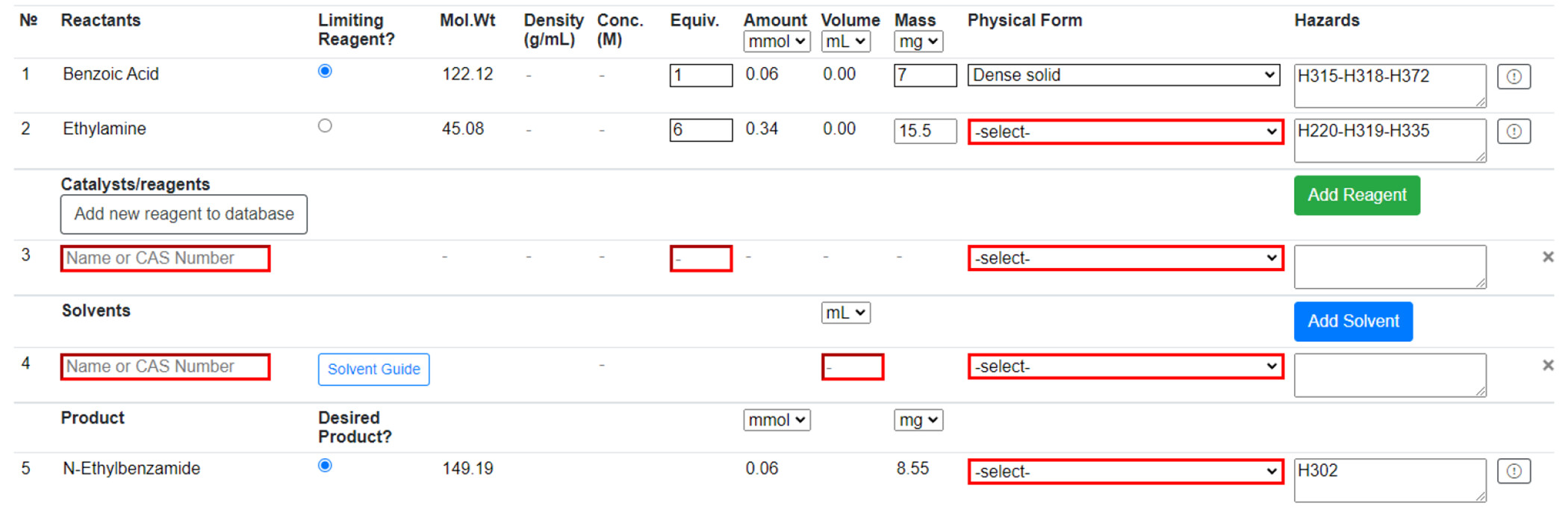Open solvents mL volume unit dropdown
This screenshot has height=512, width=1568.
coord(845,313)
